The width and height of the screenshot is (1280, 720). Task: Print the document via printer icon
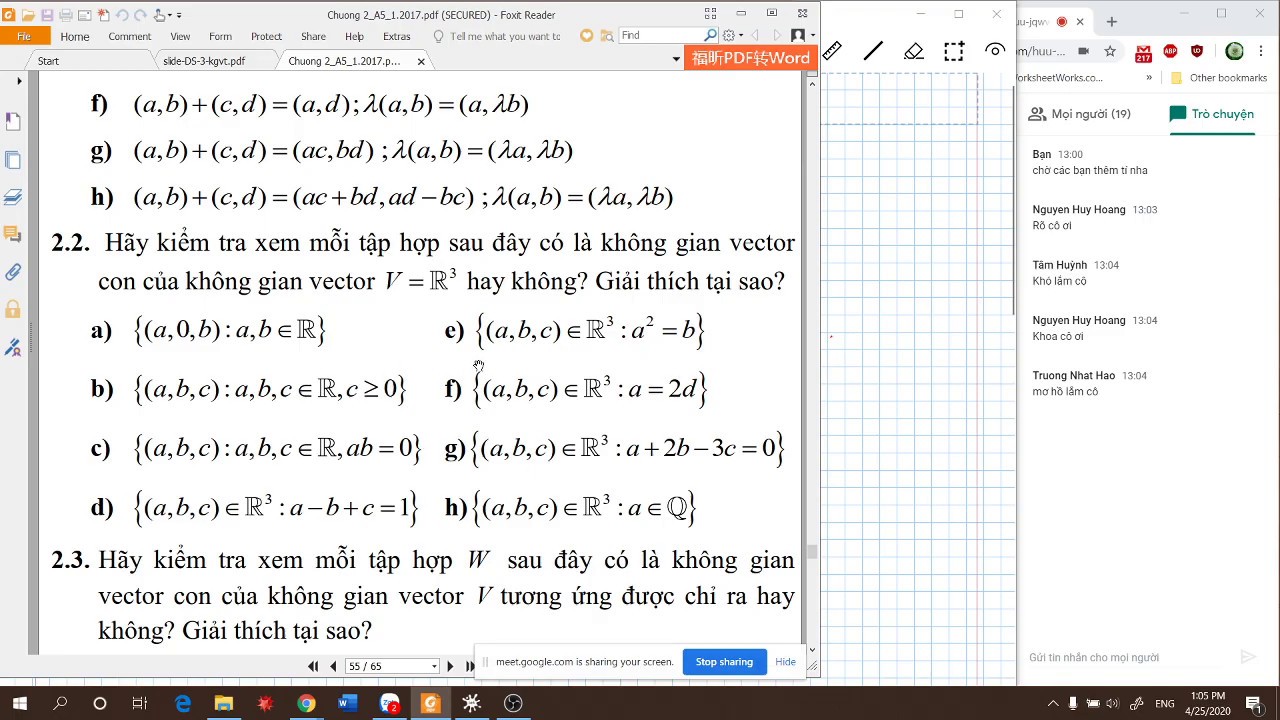[65, 15]
